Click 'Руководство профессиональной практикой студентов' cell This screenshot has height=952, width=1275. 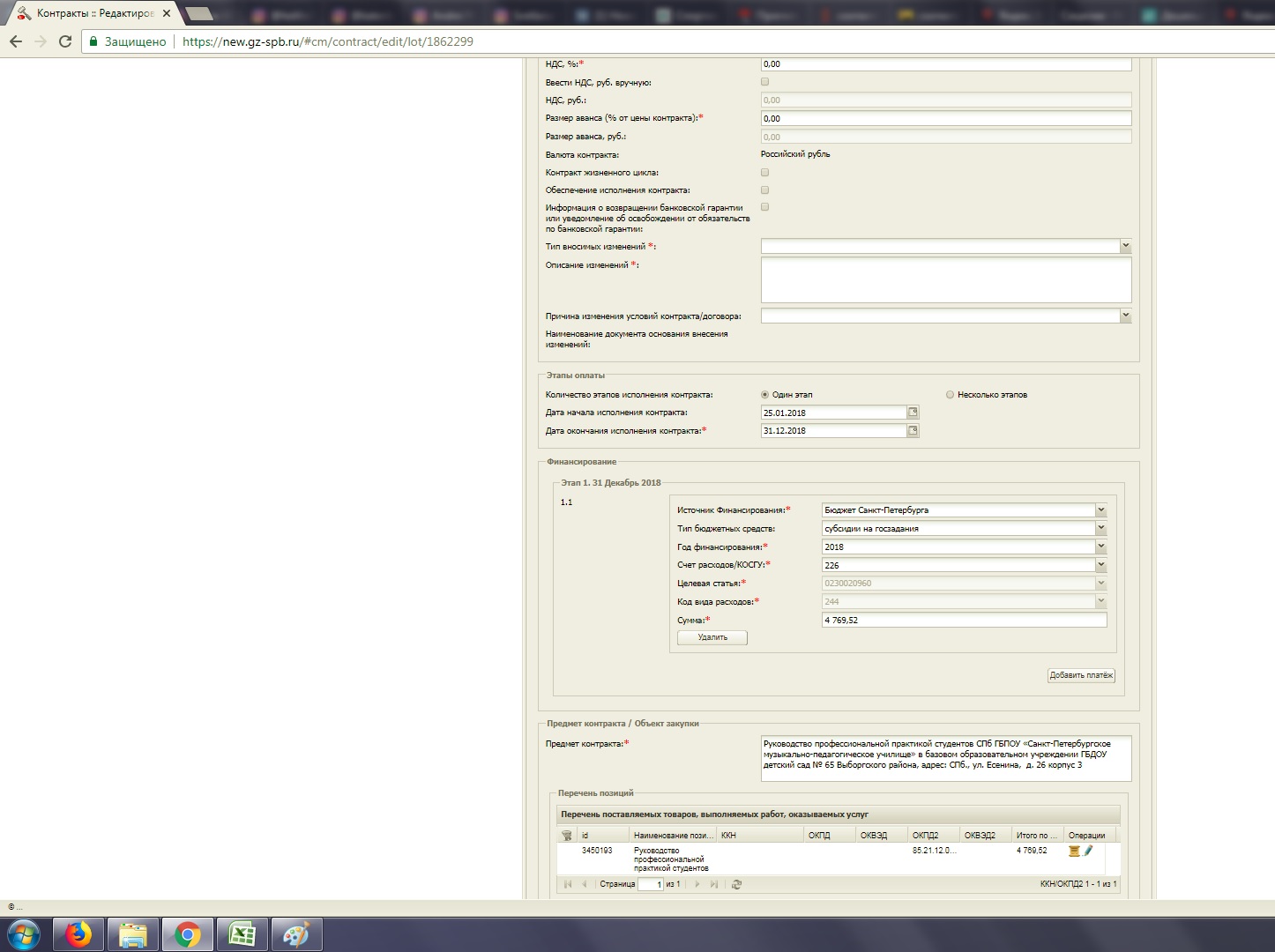671,859
